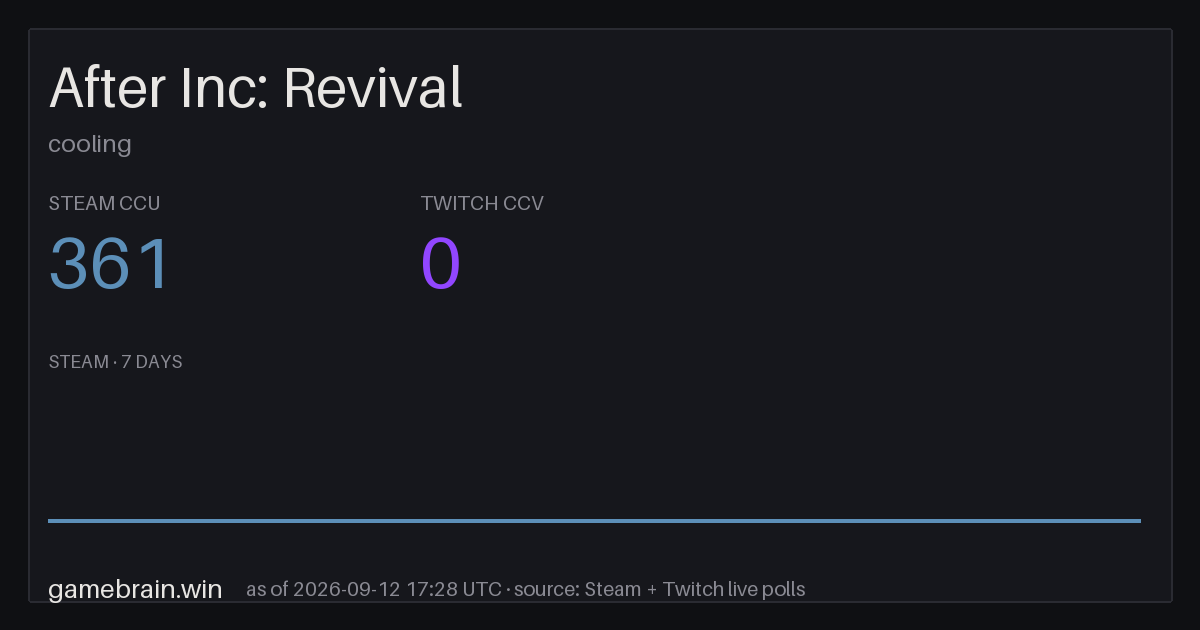Screen dimensions: 1200x630
Task: Select the starting point of the 7-day sparkline
Action: coord(49,520)
